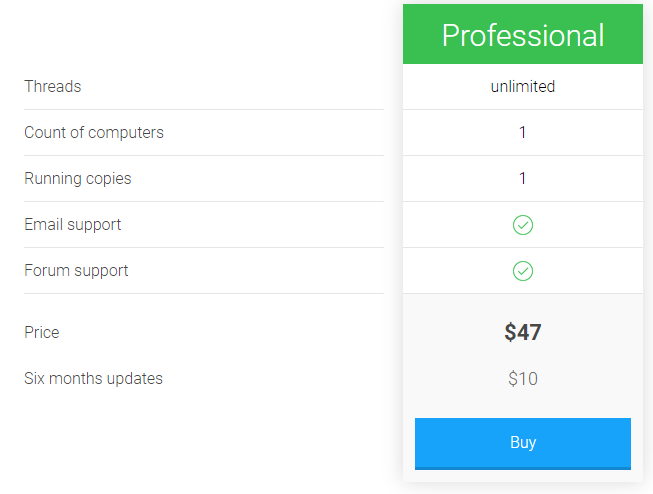Select the green Professional plan header

point(523,34)
